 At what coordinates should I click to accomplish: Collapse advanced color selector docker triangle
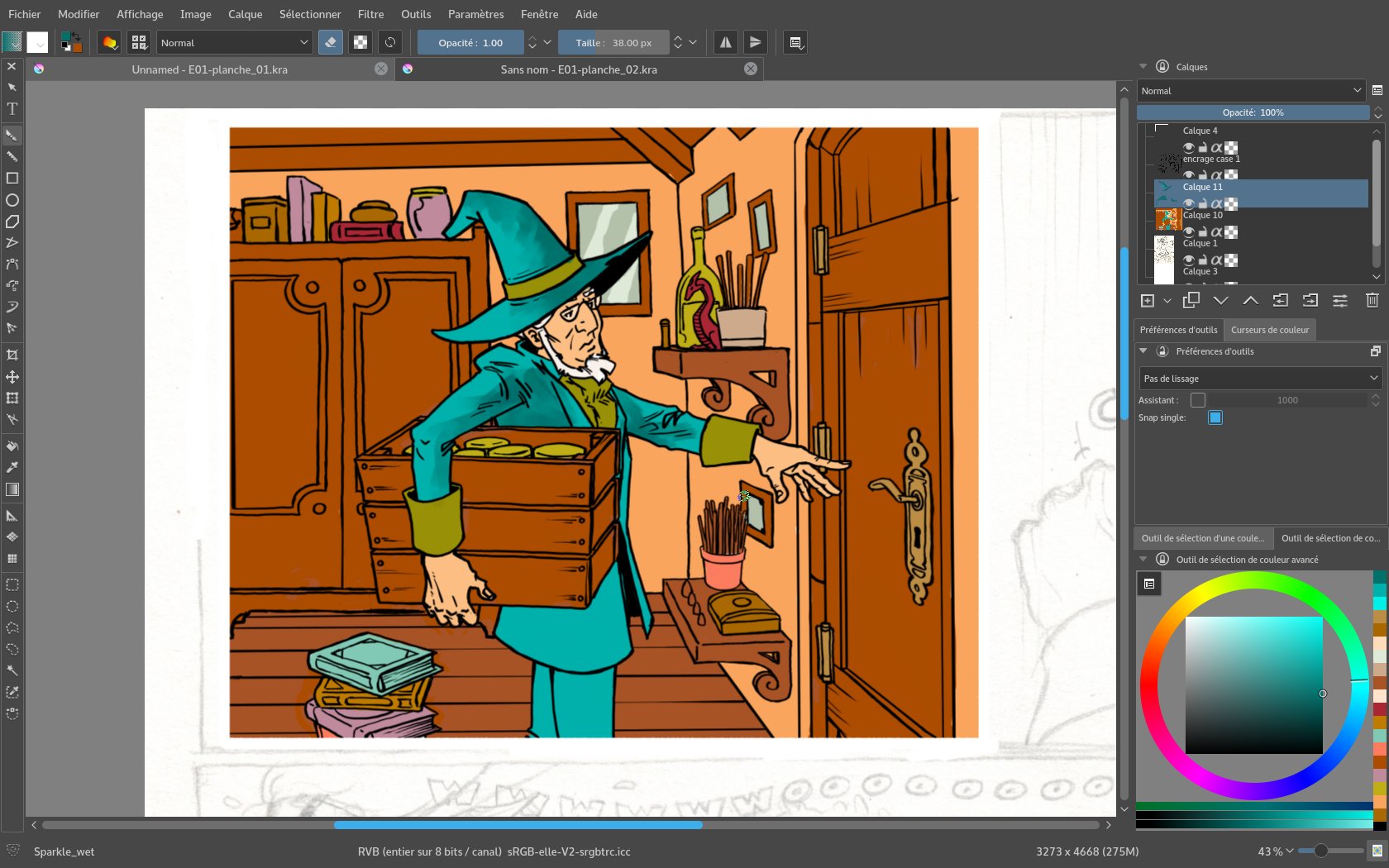1143,560
